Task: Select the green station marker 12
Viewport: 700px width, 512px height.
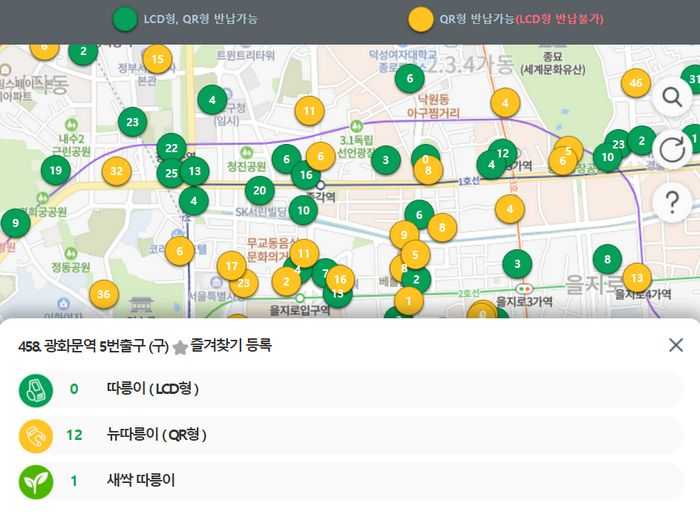Action: click(x=503, y=154)
